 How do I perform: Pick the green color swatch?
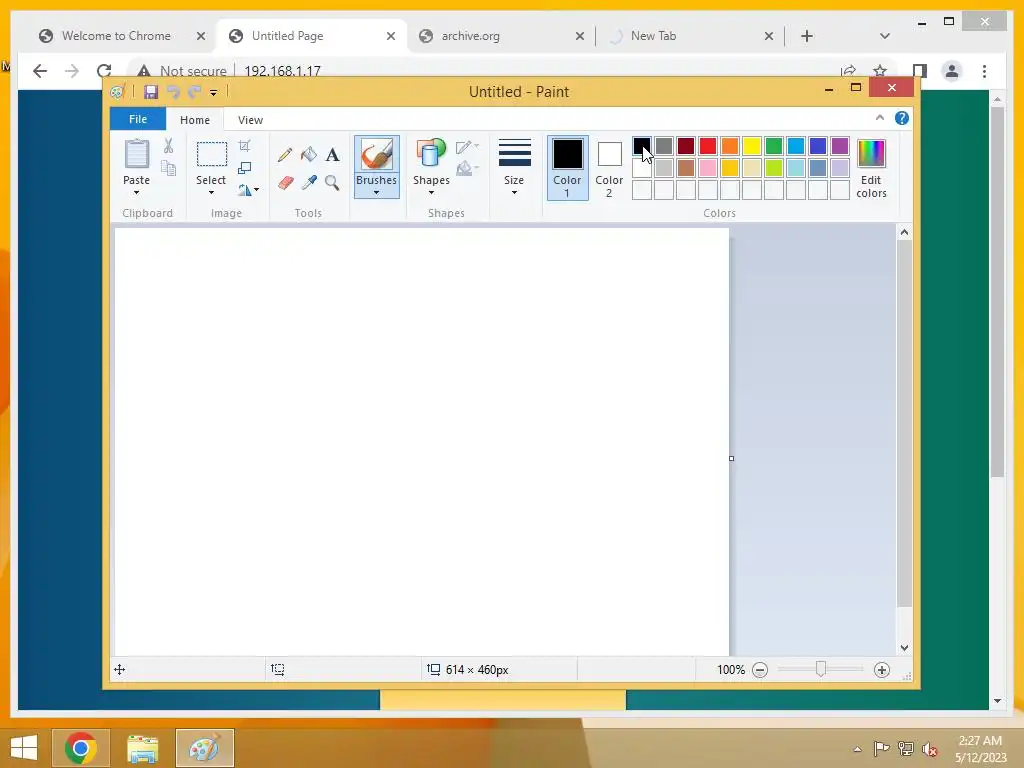[x=774, y=146]
